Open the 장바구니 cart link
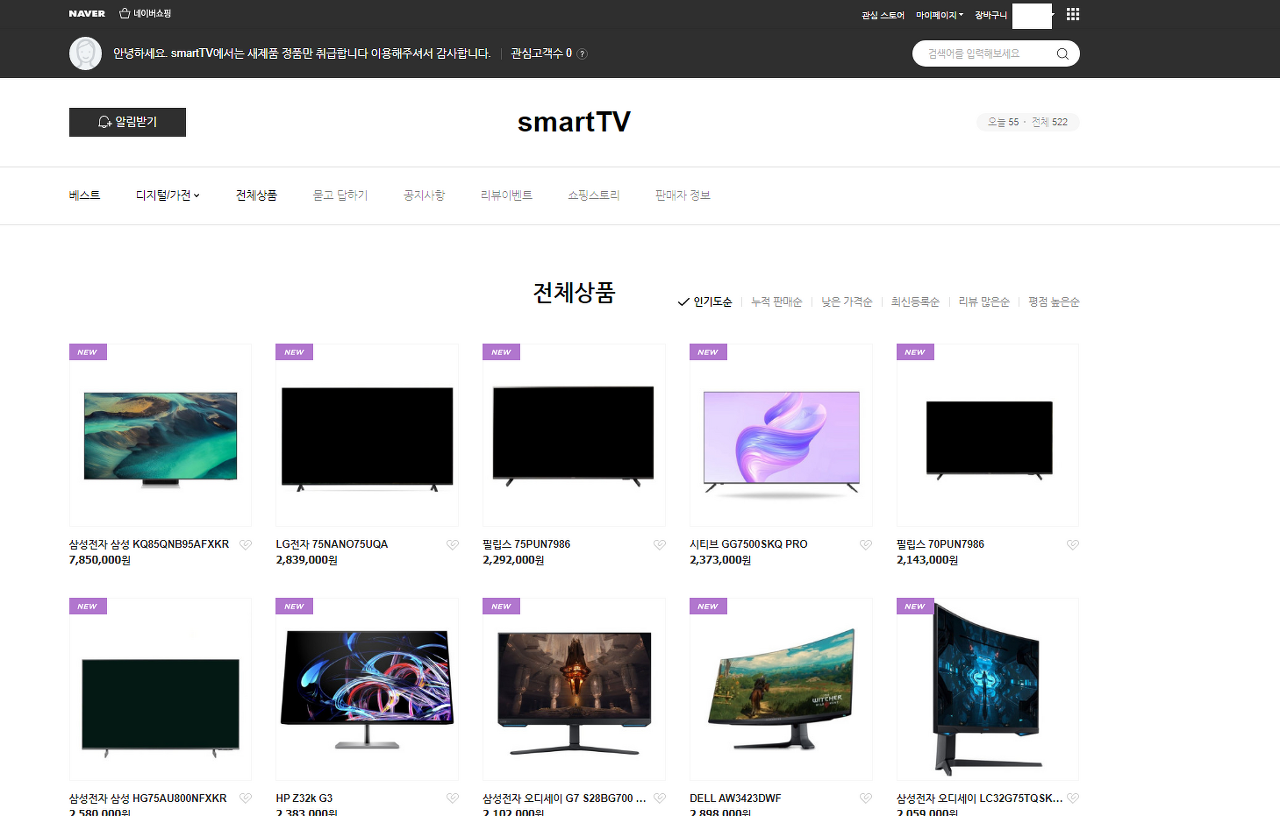 click(991, 15)
